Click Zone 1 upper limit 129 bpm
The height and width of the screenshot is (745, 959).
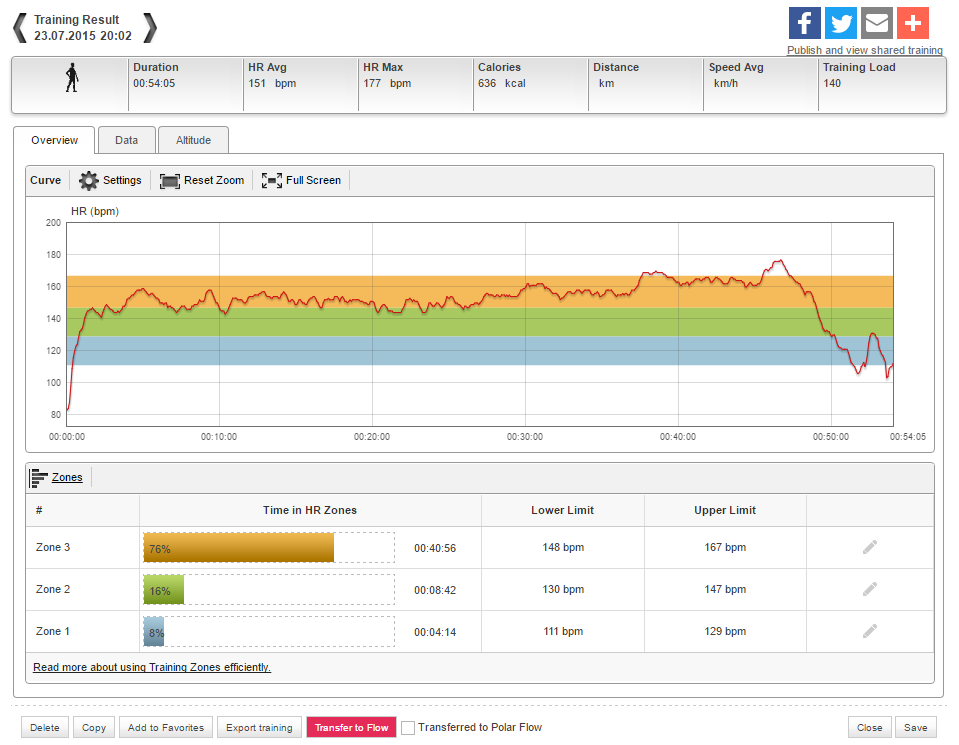pos(725,631)
